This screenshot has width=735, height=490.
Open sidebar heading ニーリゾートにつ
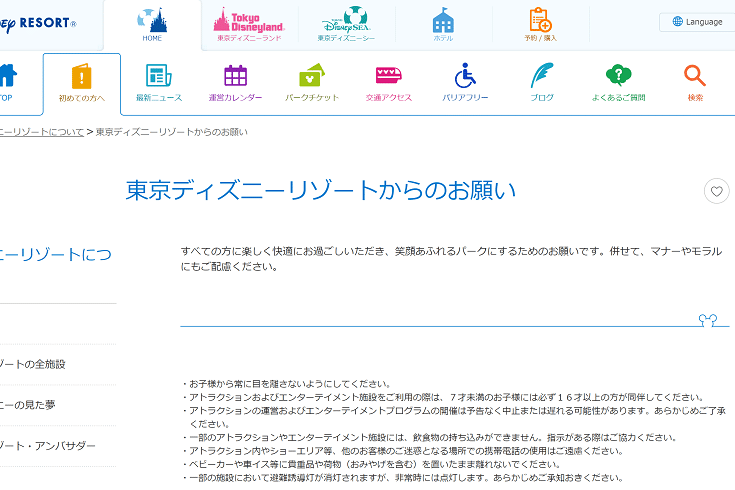coord(55,255)
